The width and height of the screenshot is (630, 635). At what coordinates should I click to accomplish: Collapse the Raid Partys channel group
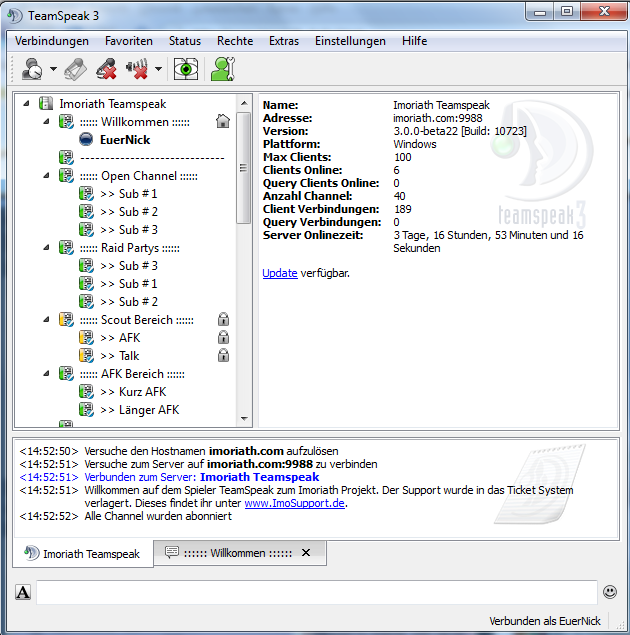pyautogui.click(x=47, y=248)
